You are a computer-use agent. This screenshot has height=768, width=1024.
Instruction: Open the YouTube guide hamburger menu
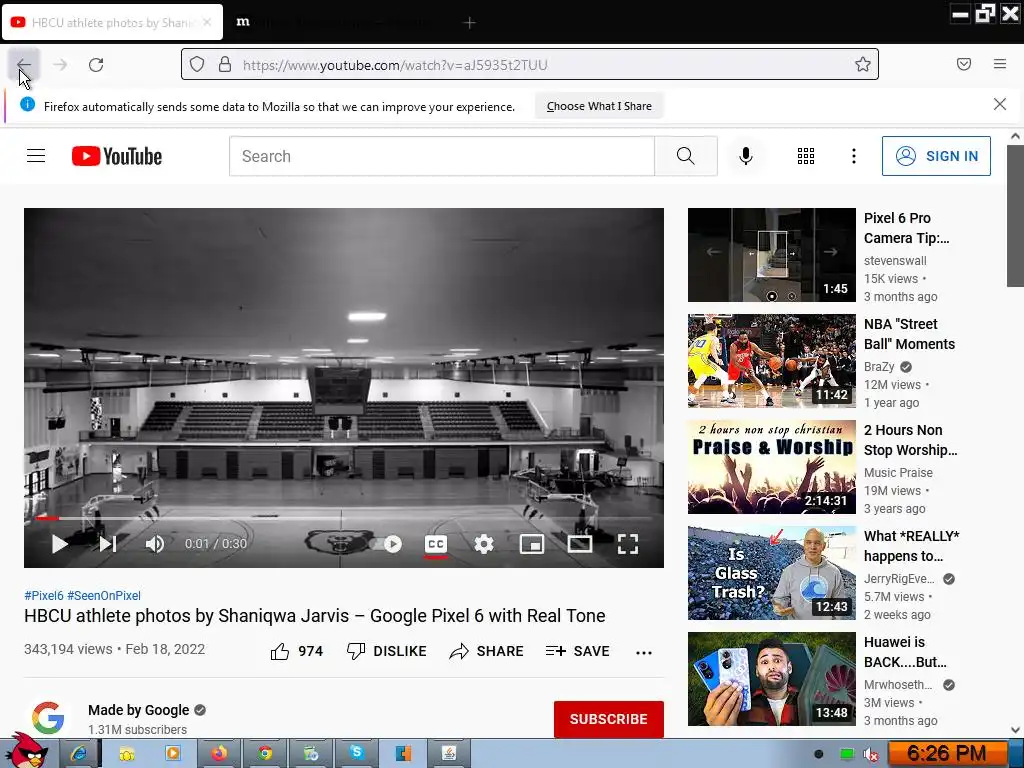(x=36, y=156)
